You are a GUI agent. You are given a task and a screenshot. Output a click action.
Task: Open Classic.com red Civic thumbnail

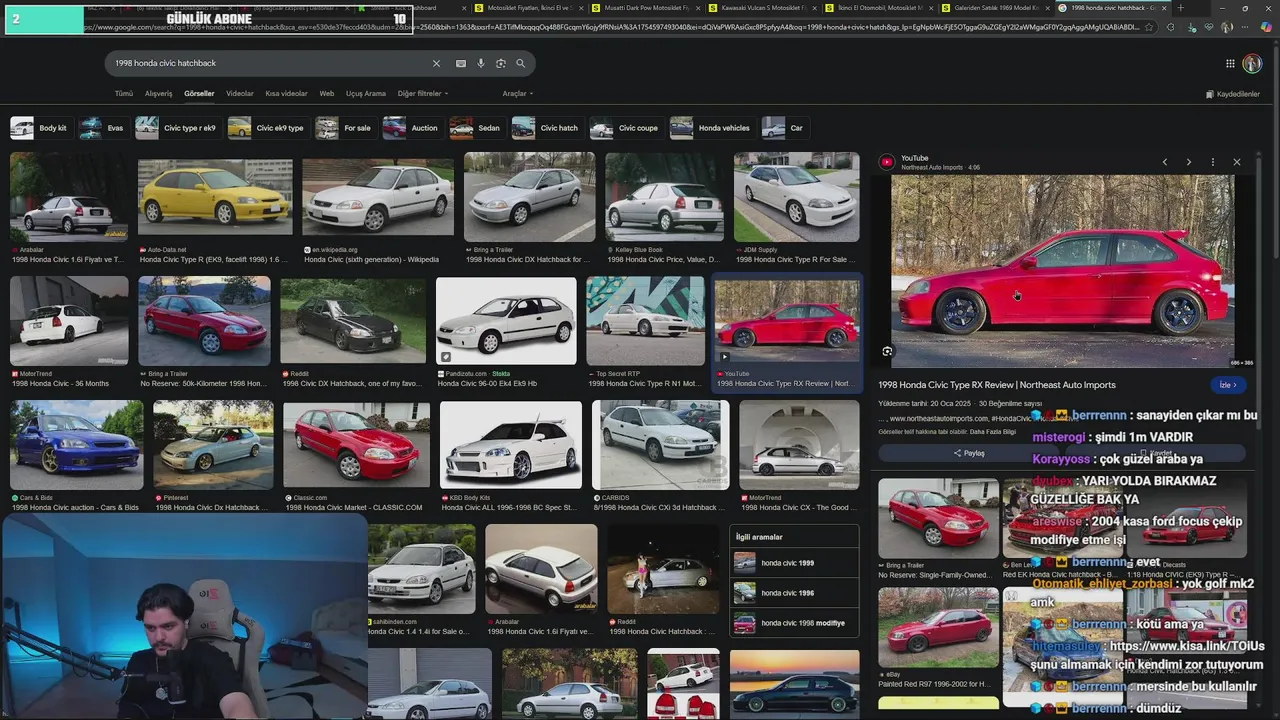[x=356, y=445]
